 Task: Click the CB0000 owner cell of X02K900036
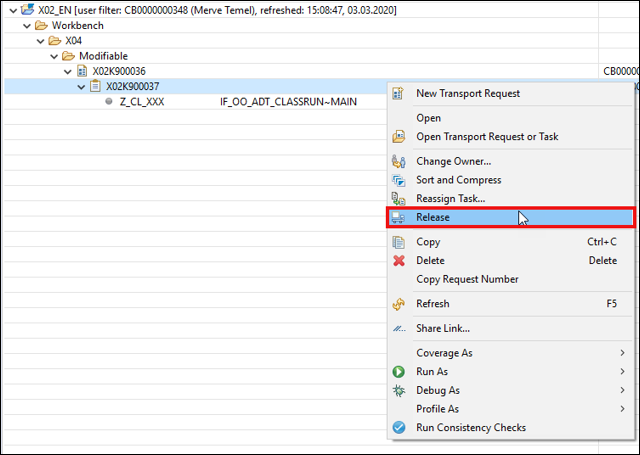tap(621, 71)
